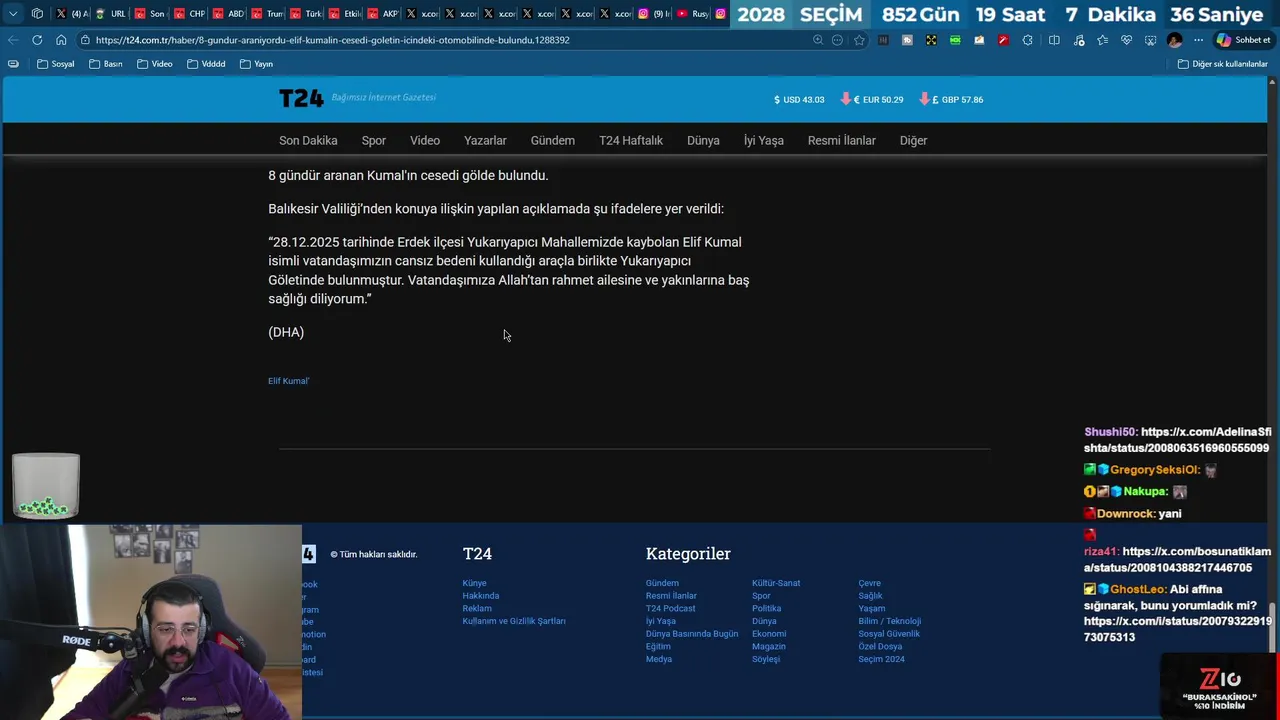Open the Video bookmarks folder
Image resolution: width=1280 pixels, height=720 pixels.
point(155,64)
